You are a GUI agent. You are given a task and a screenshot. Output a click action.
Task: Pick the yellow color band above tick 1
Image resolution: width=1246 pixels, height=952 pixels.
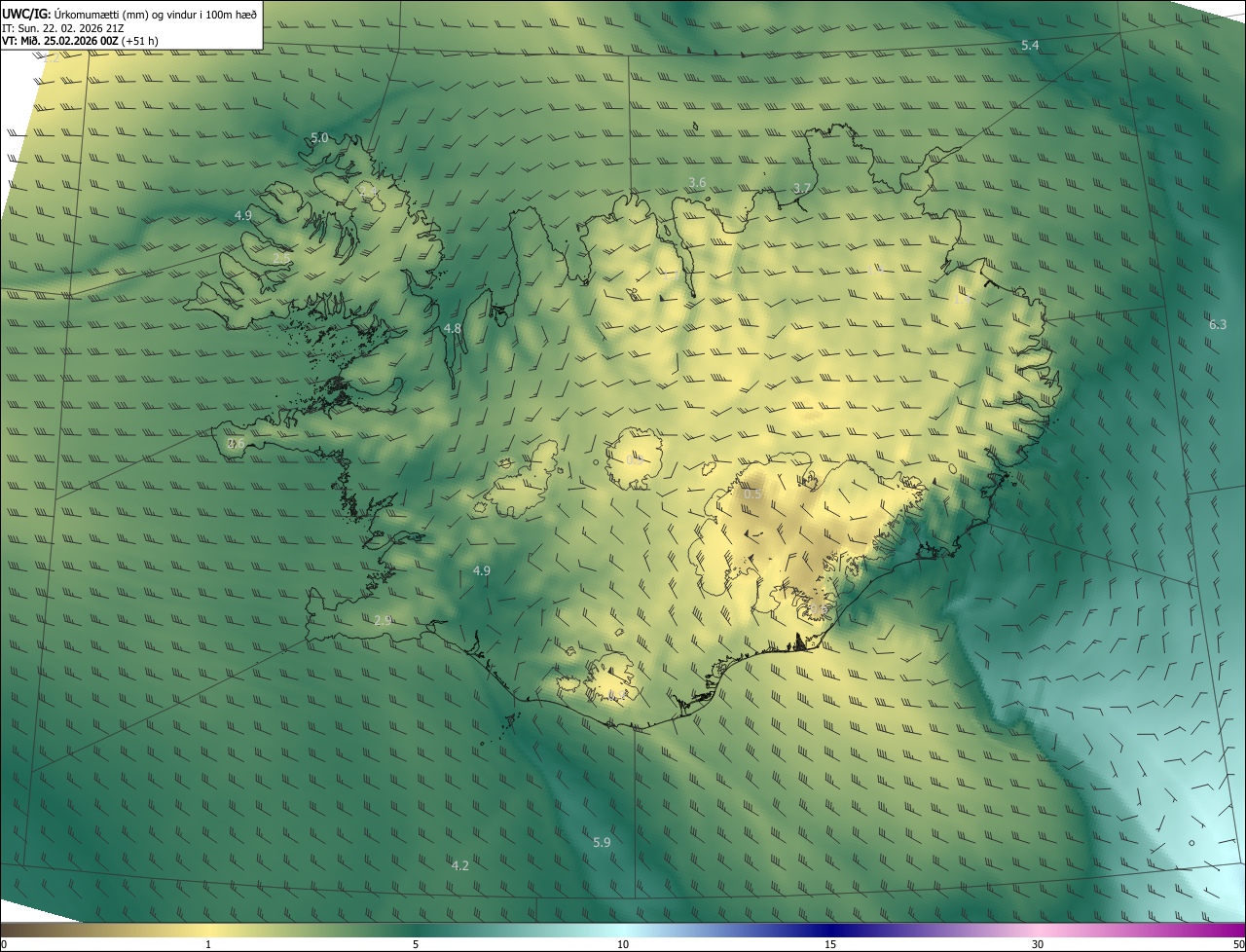208,930
